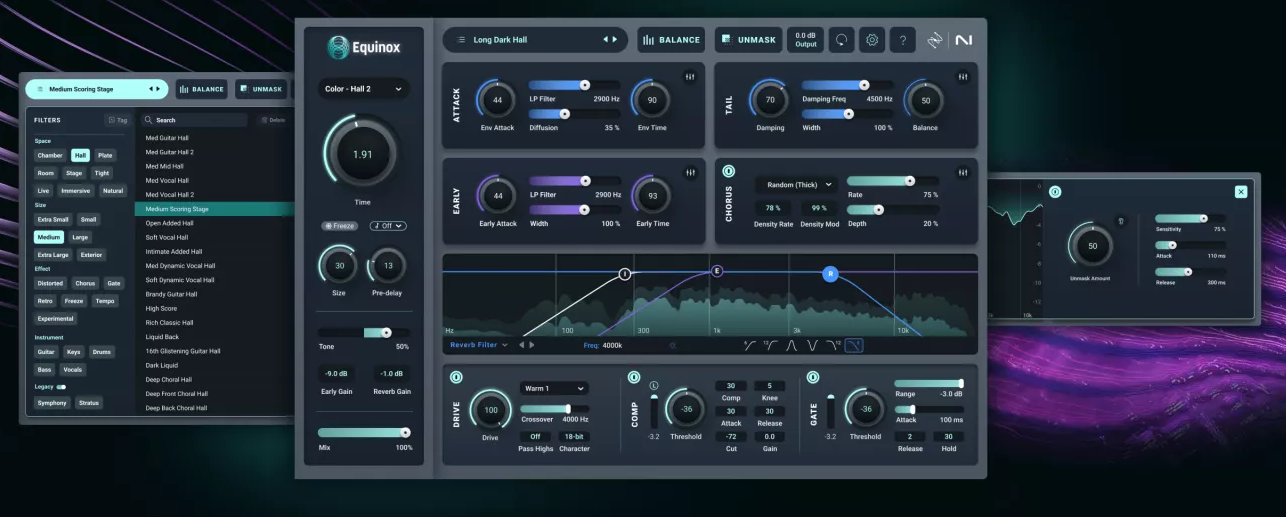Open Tail section advanced settings icon

963,77
